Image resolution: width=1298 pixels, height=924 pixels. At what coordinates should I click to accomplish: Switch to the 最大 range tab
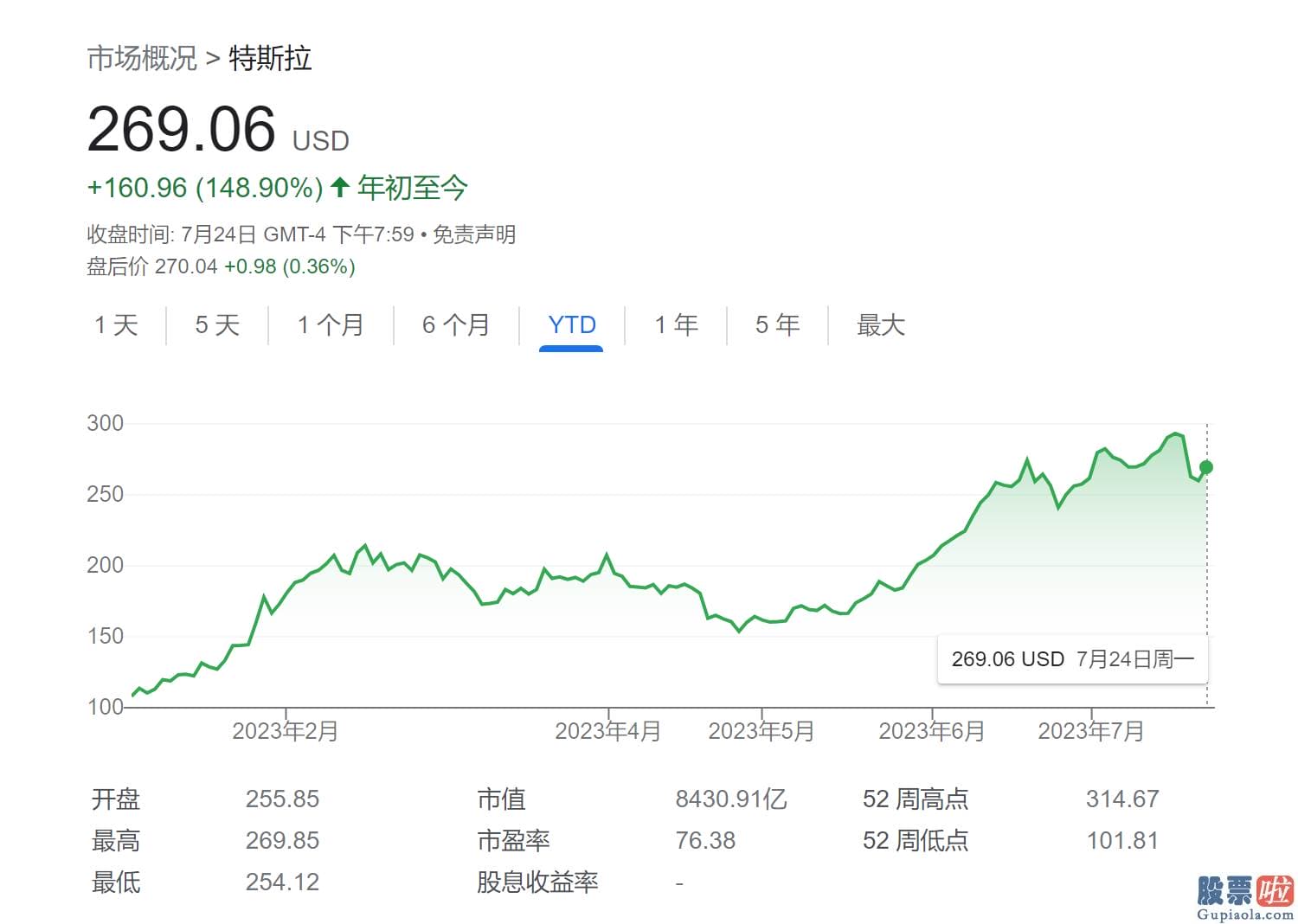pos(881,325)
